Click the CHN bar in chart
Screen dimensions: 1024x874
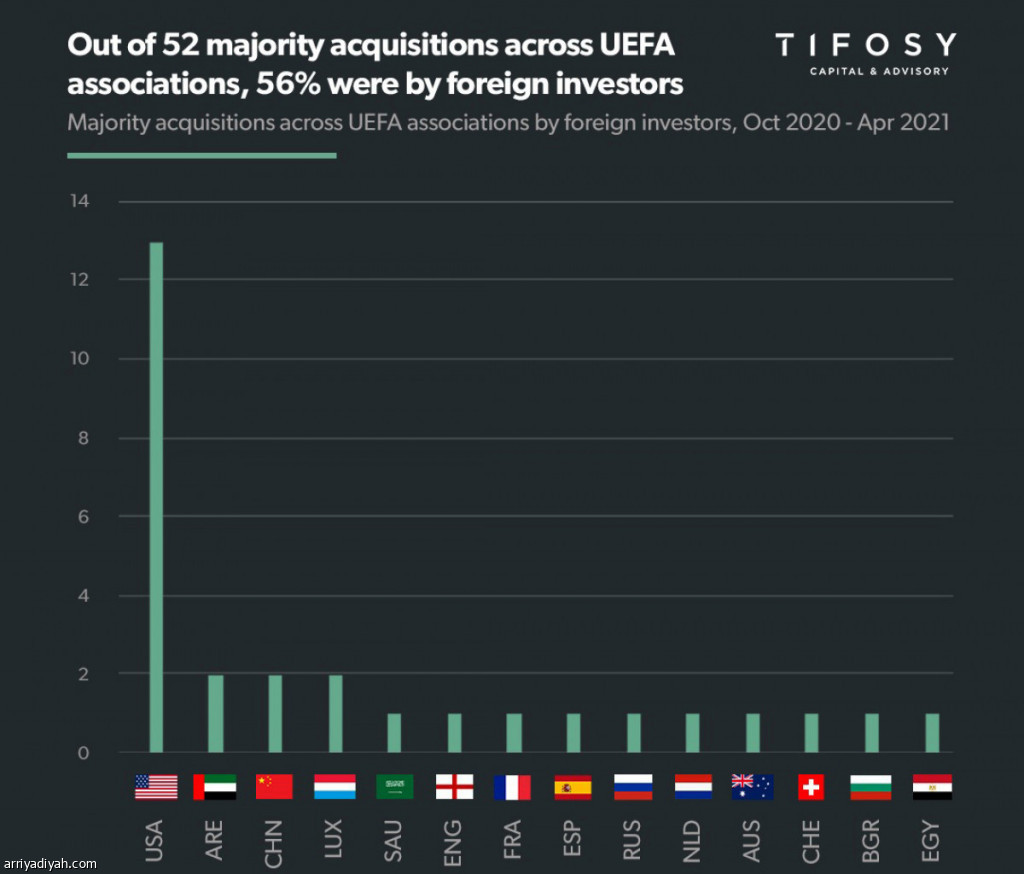(x=274, y=714)
